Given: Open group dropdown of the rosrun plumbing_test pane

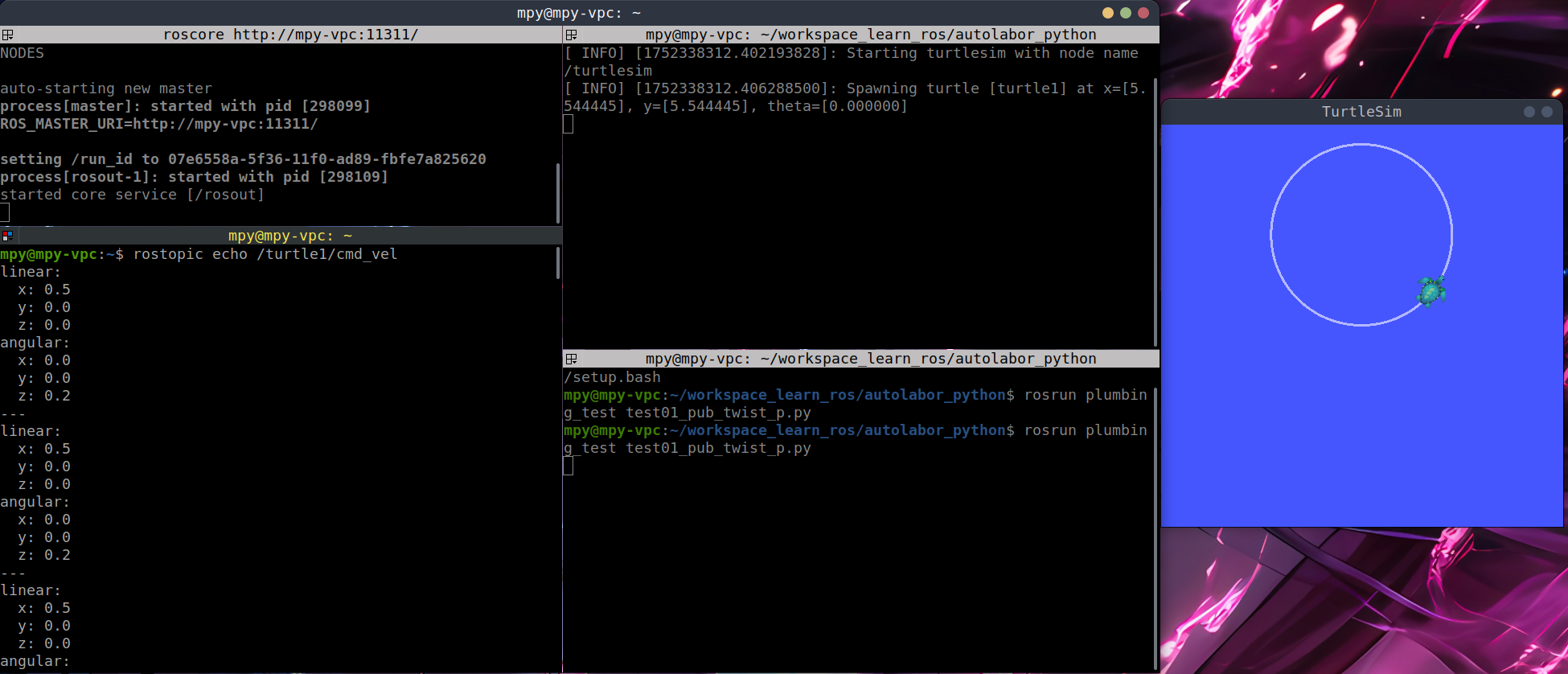Looking at the screenshot, I should (571, 359).
